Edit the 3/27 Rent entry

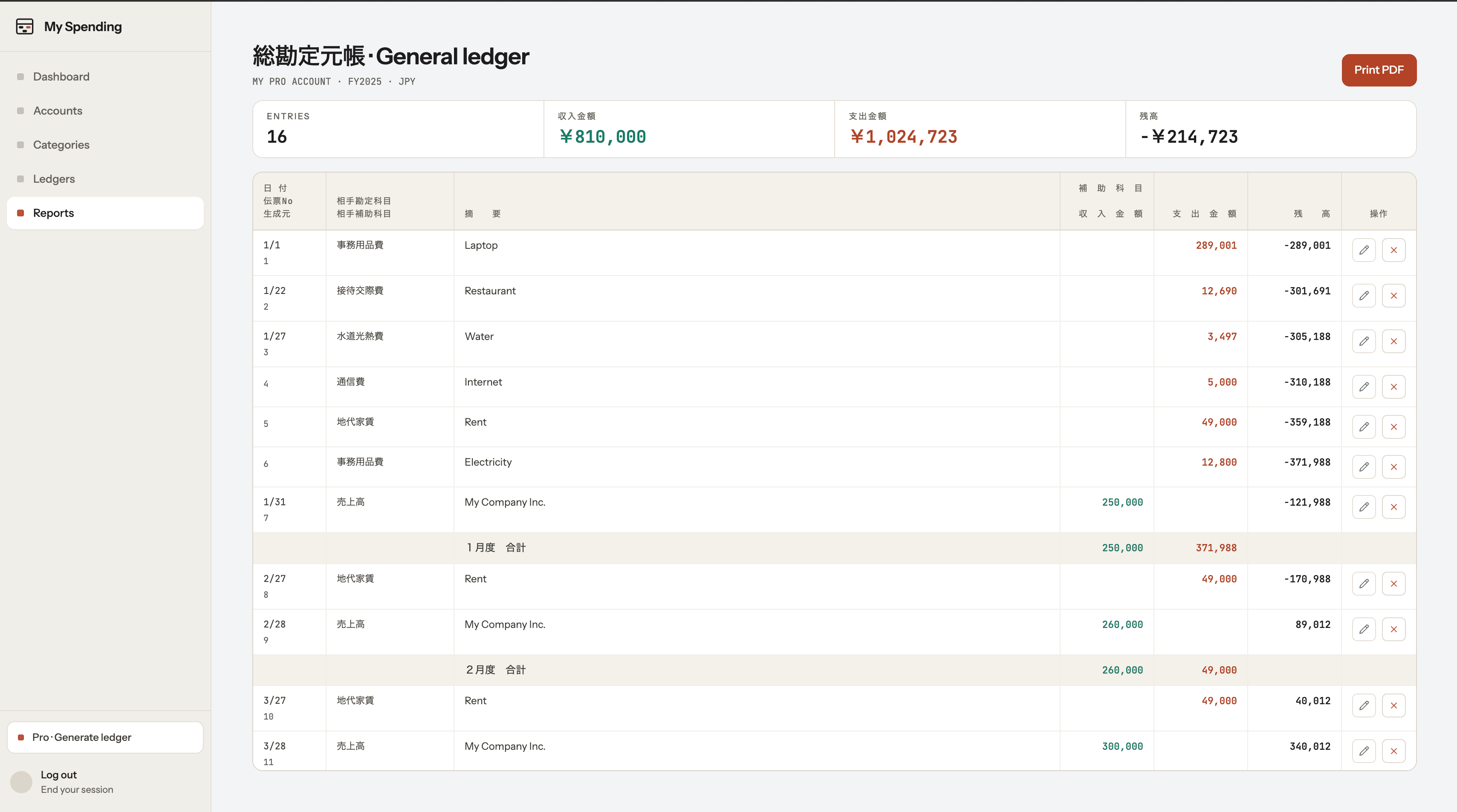(x=1364, y=705)
